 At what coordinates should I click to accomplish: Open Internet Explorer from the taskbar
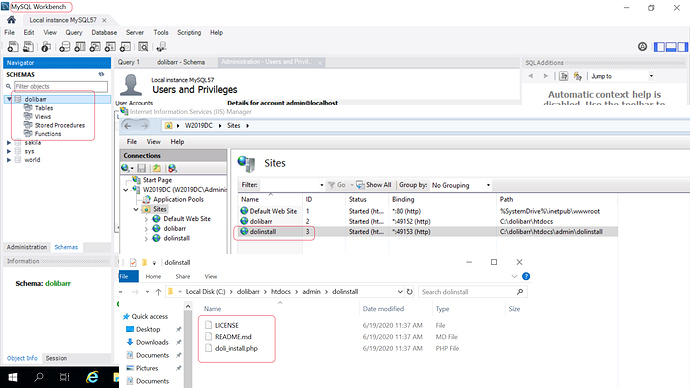click(92, 377)
